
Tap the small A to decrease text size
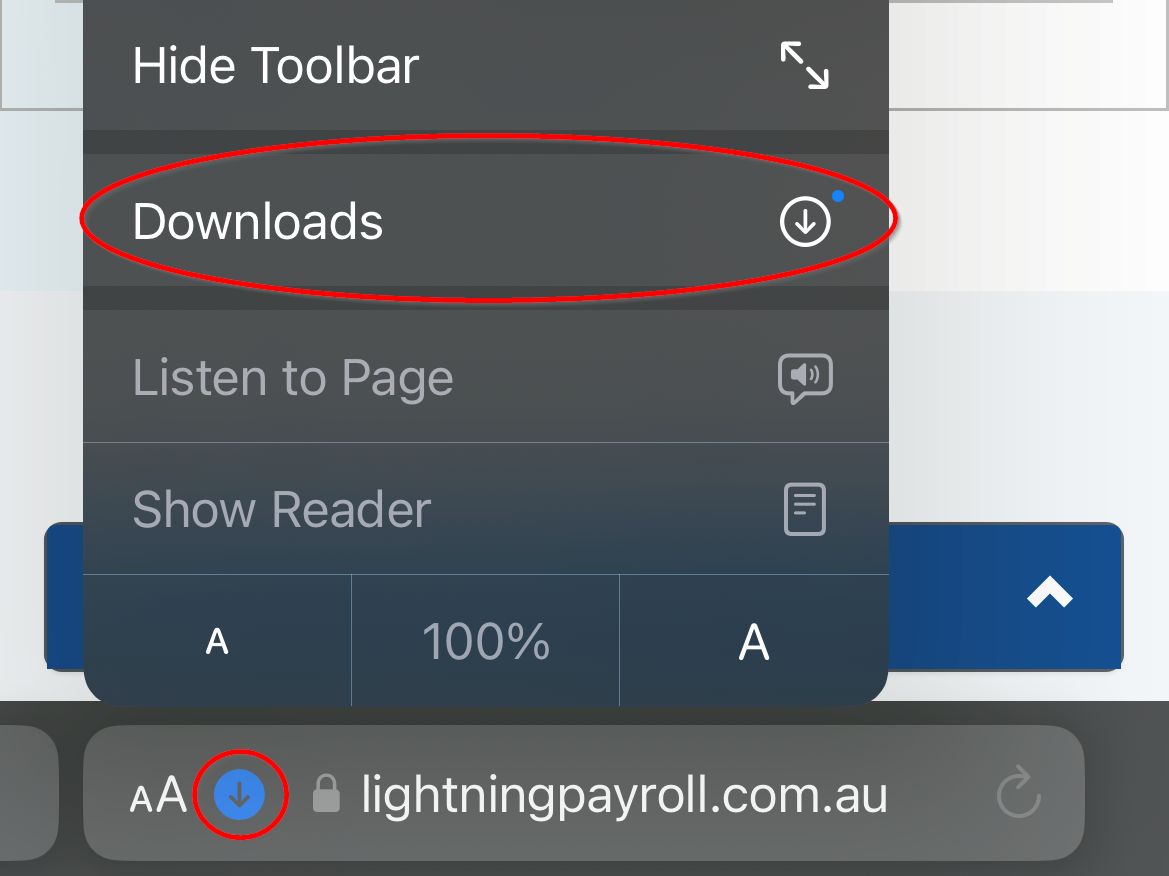(x=217, y=641)
